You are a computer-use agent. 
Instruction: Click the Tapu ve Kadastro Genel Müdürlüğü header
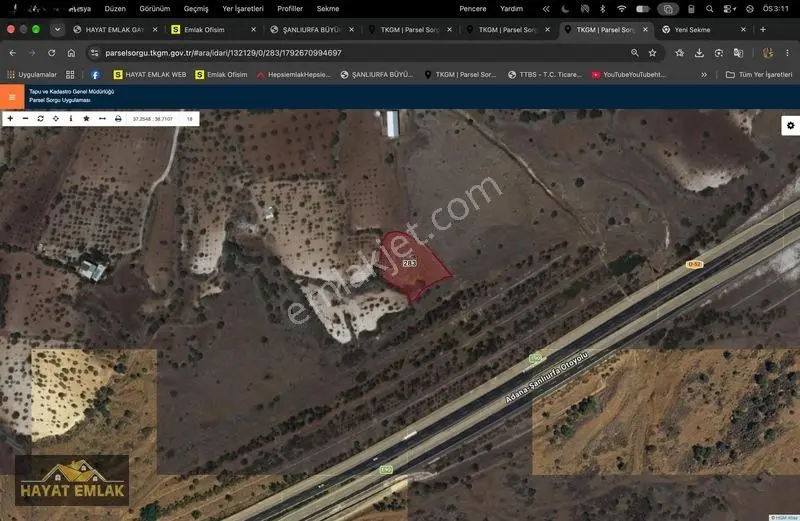71,92
